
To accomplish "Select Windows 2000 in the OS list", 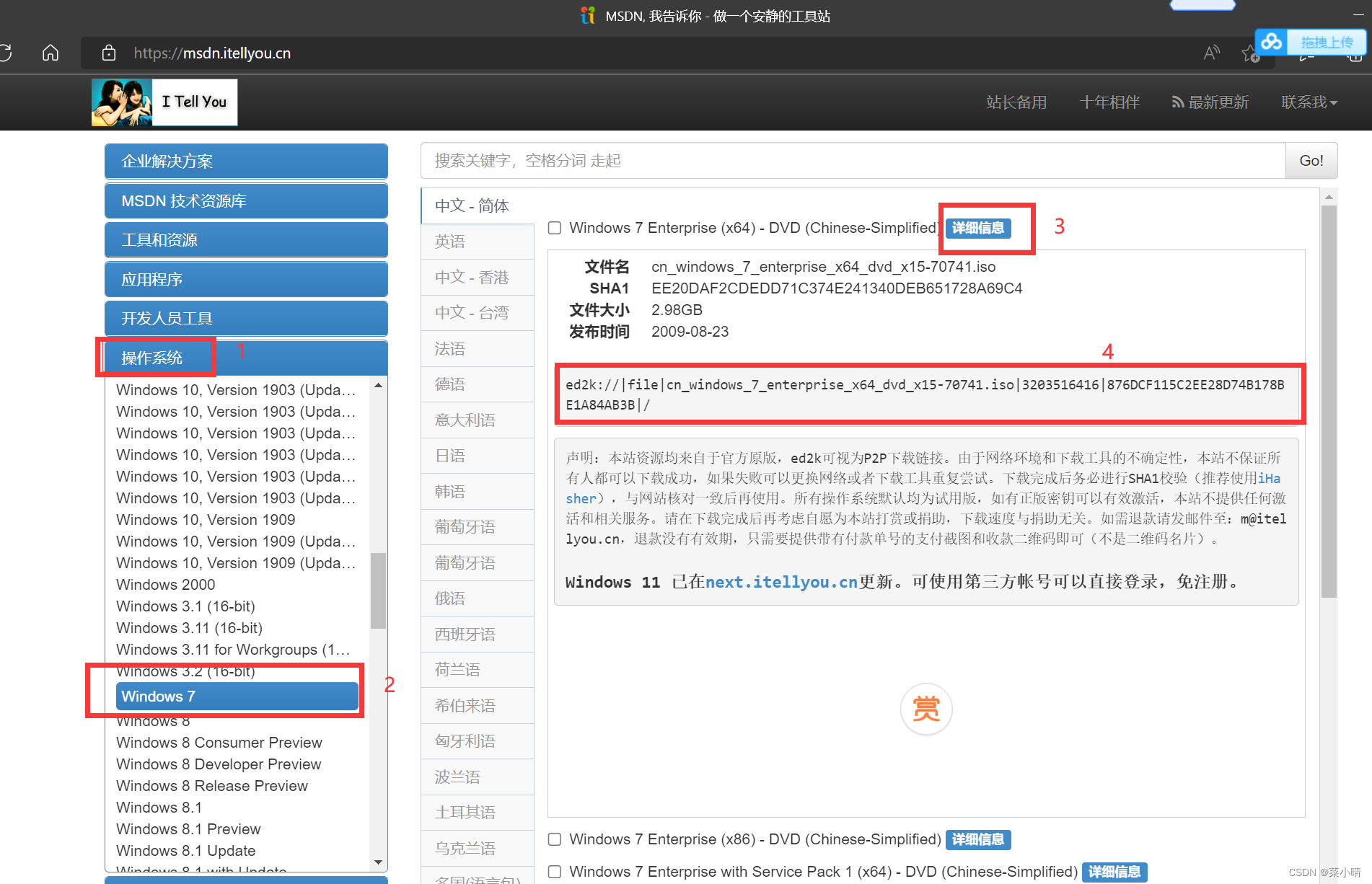I will (x=165, y=585).
